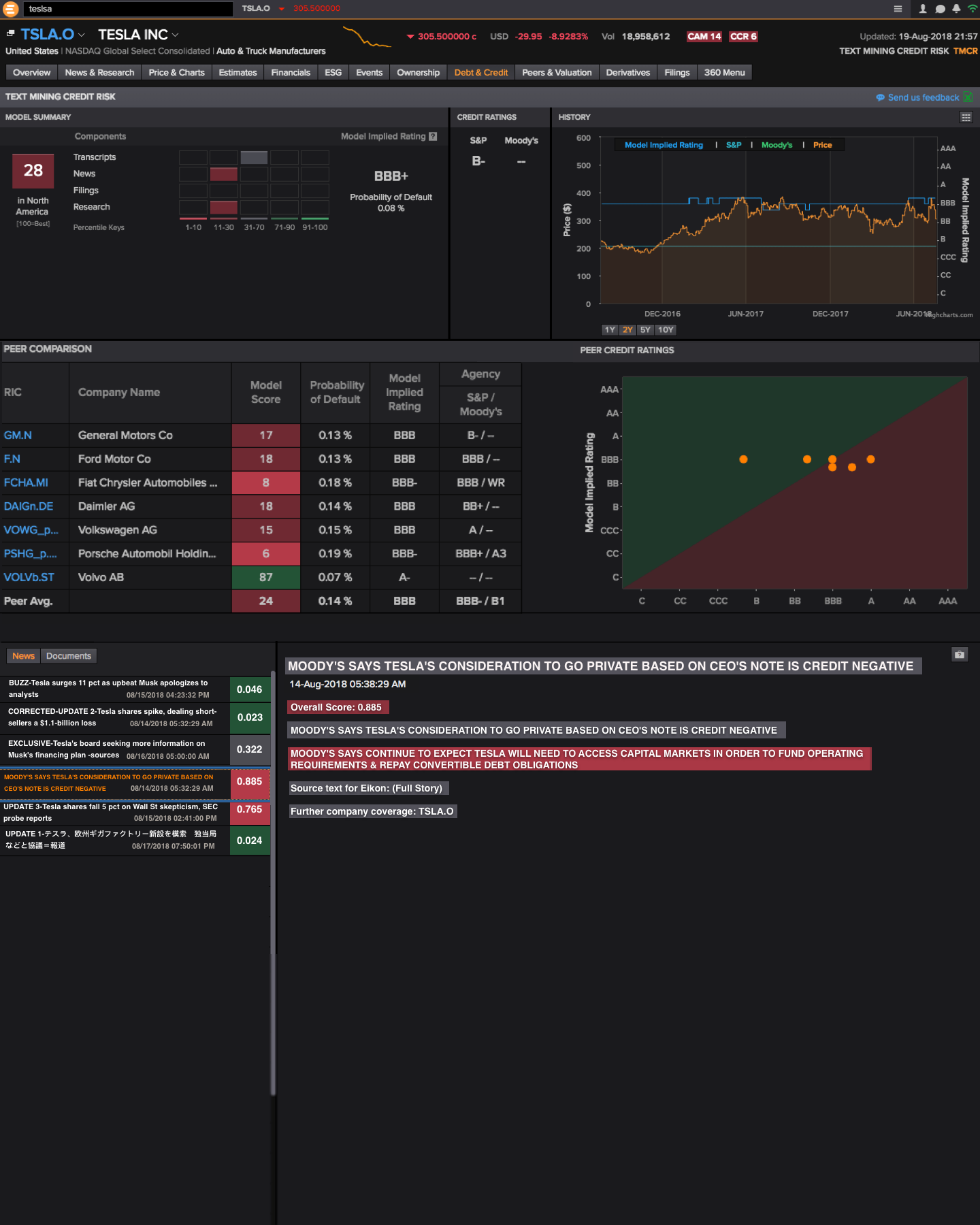The width and height of the screenshot is (980, 1225).
Task: Open the F.N peer link
Action: (12, 459)
